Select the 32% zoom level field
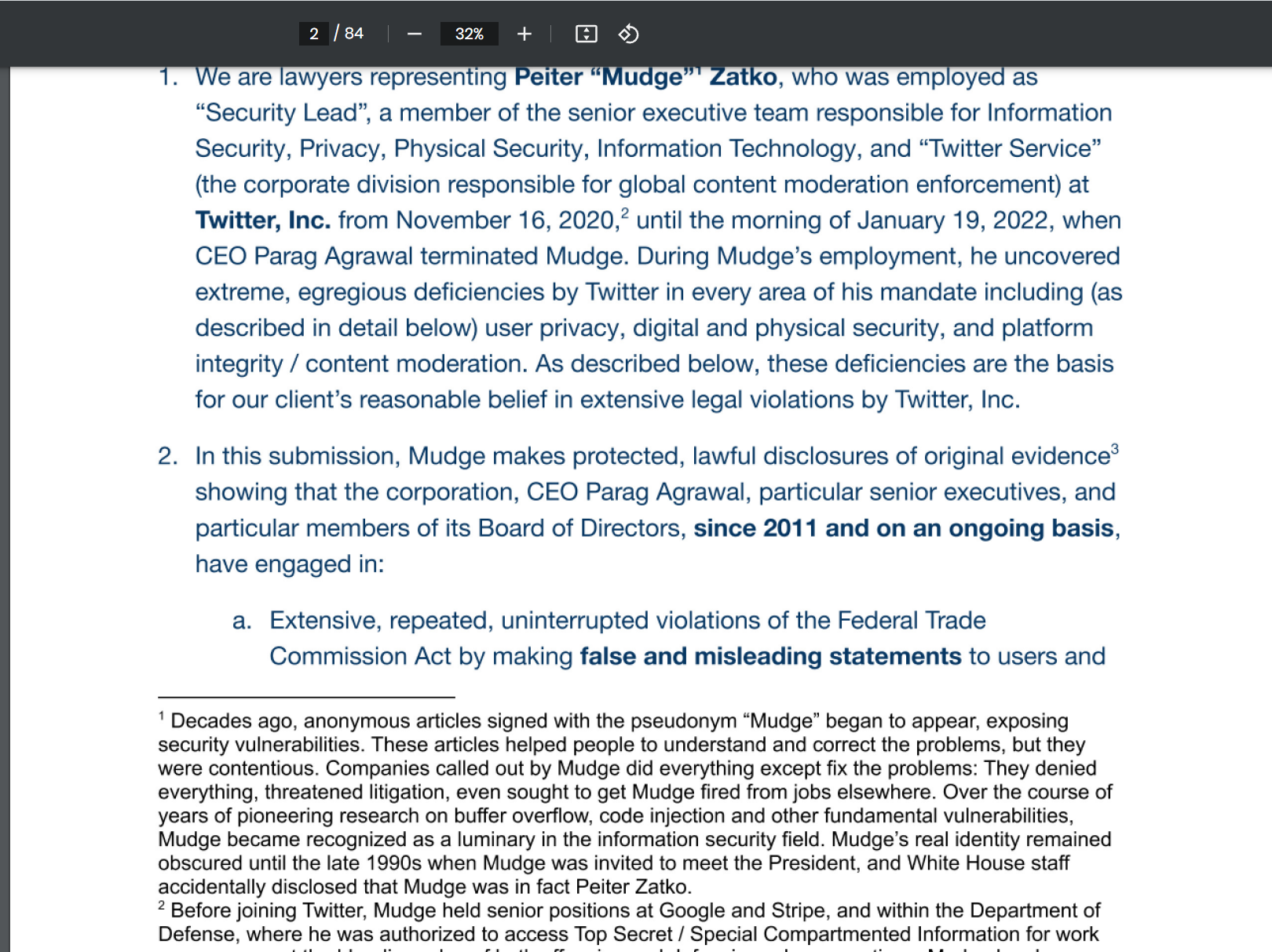The width and height of the screenshot is (1272, 952). coord(469,34)
